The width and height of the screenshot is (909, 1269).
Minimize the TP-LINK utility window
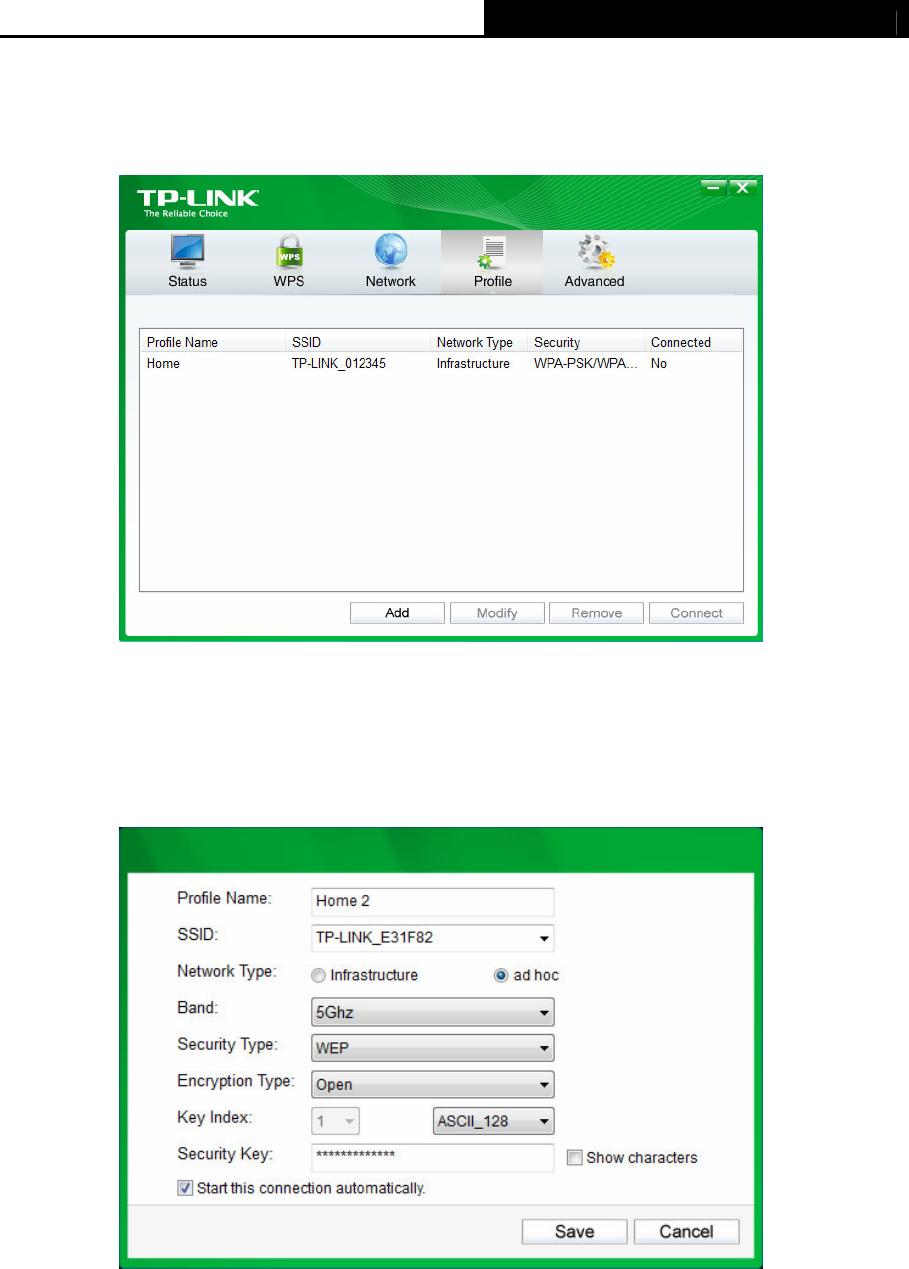[714, 187]
